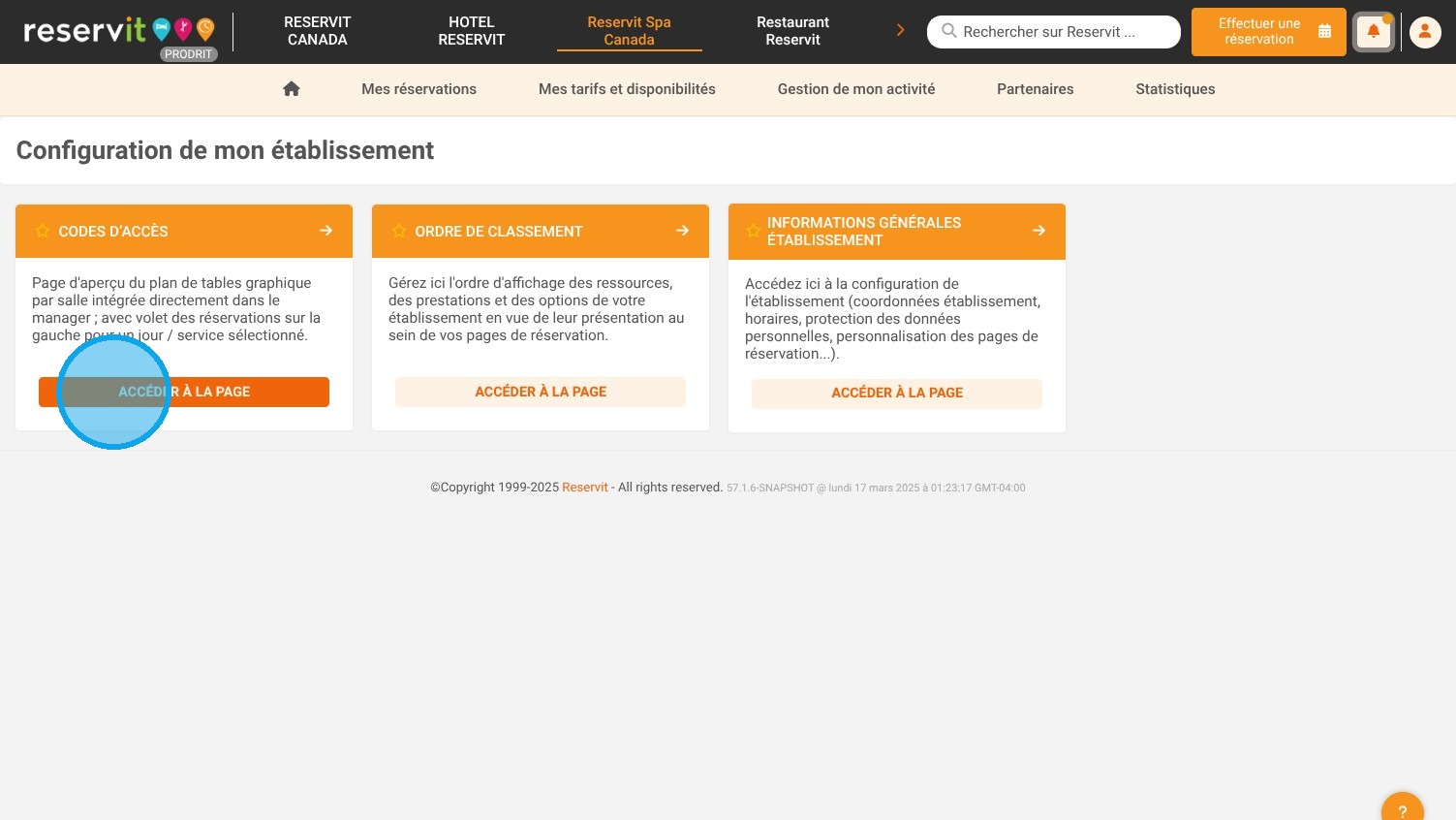Open Mes tarifs et disponibilités menu
Viewport: 1456px width, 820px height.
(627, 89)
